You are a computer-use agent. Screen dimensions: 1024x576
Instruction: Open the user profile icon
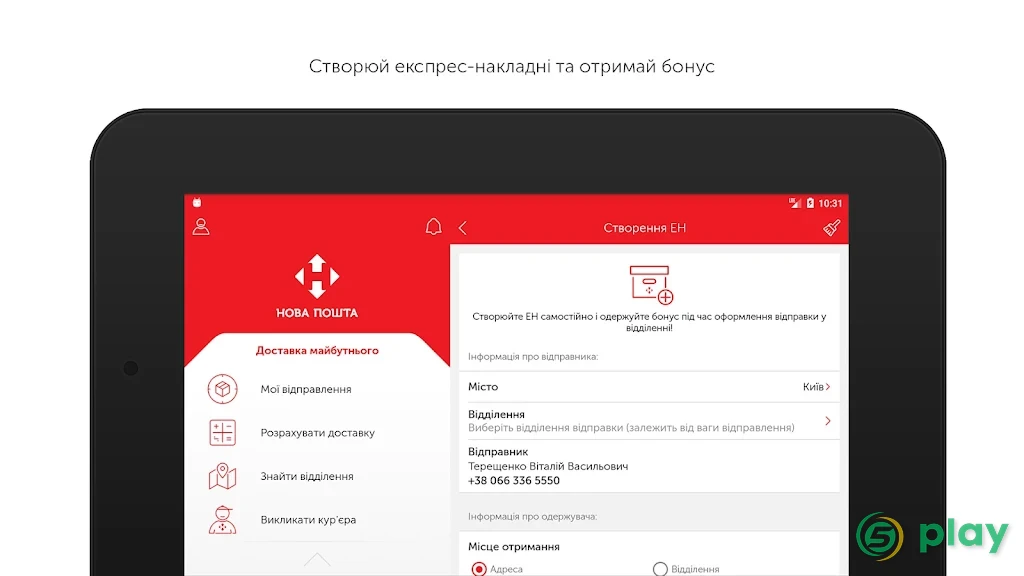pos(201,227)
